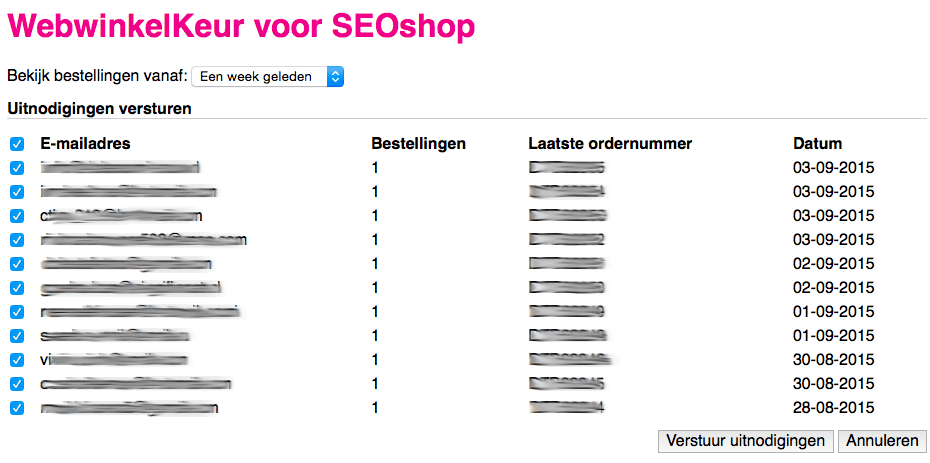The height and width of the screenshot is (463, 930).
Task: Click the Bestellingen column header
Action: tap(418, 144)
